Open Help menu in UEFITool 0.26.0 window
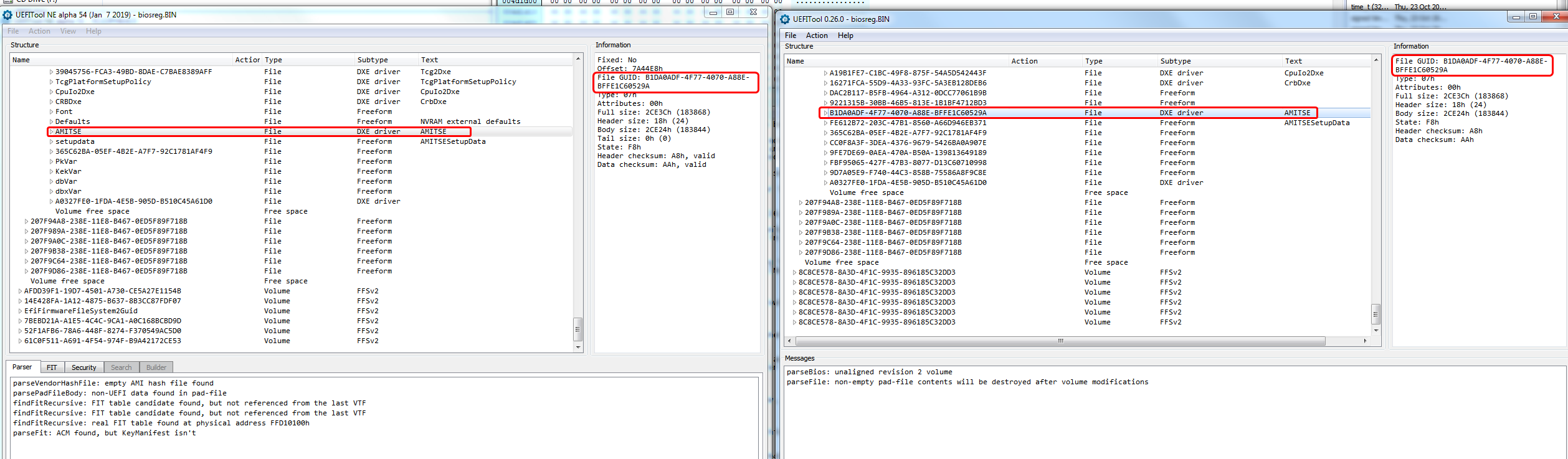Image resolution: width=1568 pixels, height=459 pixels. (x=845, y=35)
